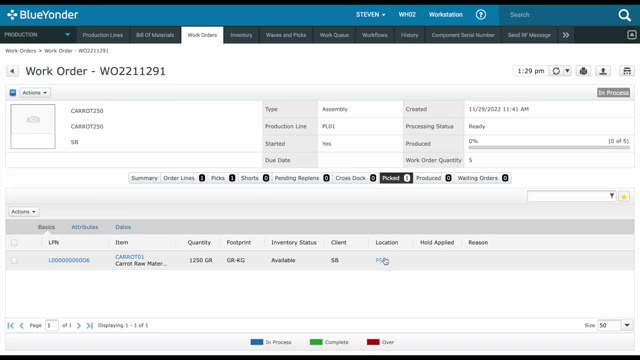Screen dimensions: 640x360
Task: Go to last page of results
Action: (x=90, y=325)
